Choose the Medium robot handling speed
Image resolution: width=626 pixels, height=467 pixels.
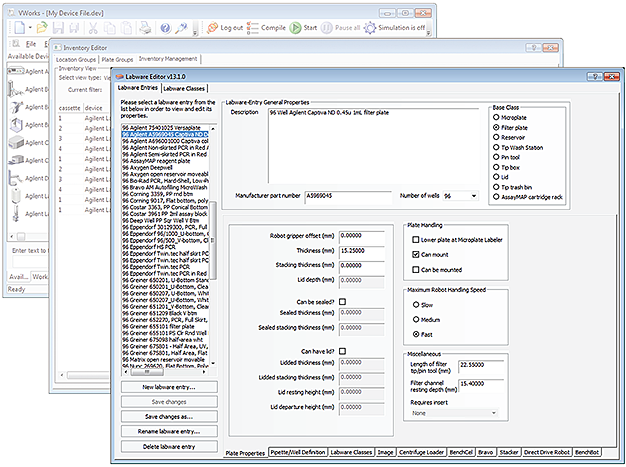point(416,319)
